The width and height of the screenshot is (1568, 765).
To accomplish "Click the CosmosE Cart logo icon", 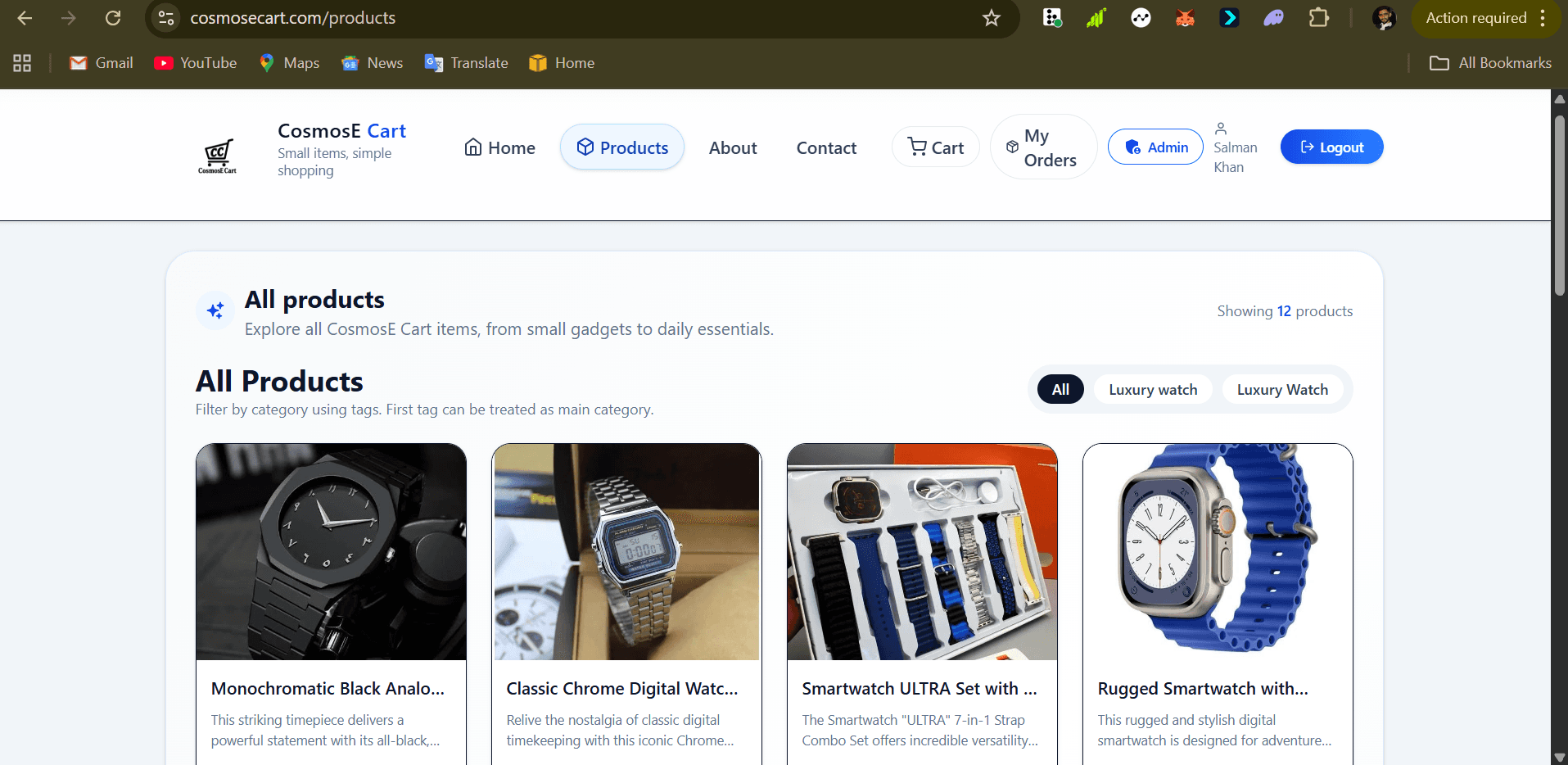I will click(217, 154).
